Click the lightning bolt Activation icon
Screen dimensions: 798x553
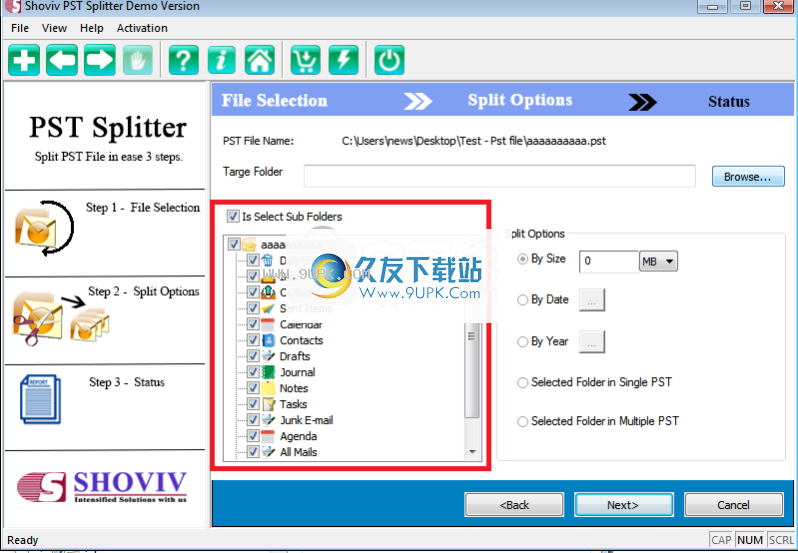344,60
